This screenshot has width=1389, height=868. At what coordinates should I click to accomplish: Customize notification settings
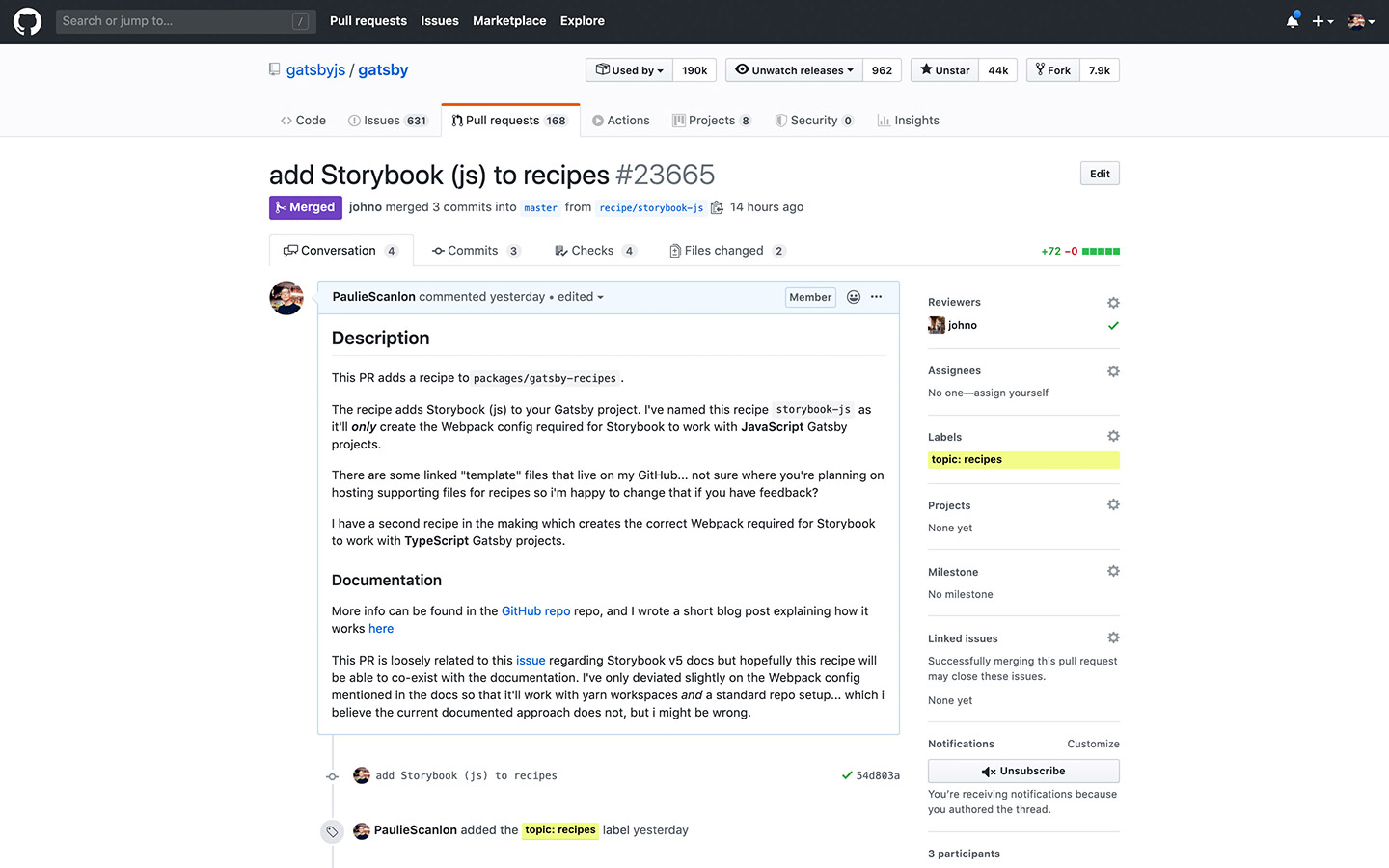(1093, 745)
